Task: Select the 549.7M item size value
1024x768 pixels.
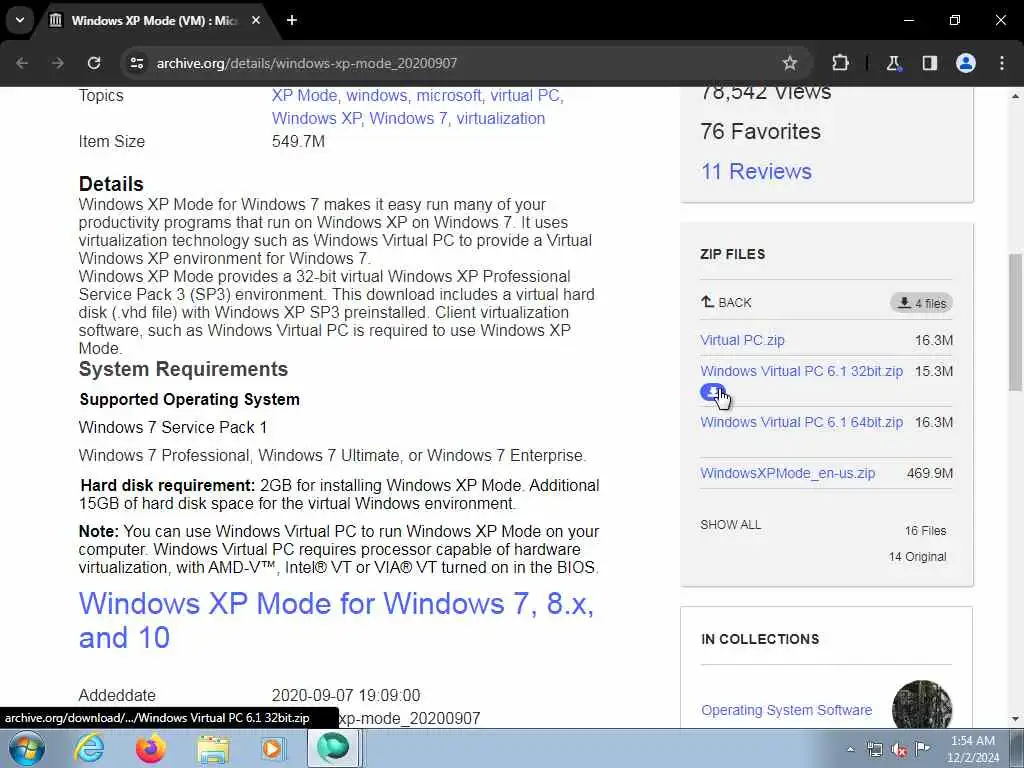Action: pyautogui.click(x=298, y=141)
